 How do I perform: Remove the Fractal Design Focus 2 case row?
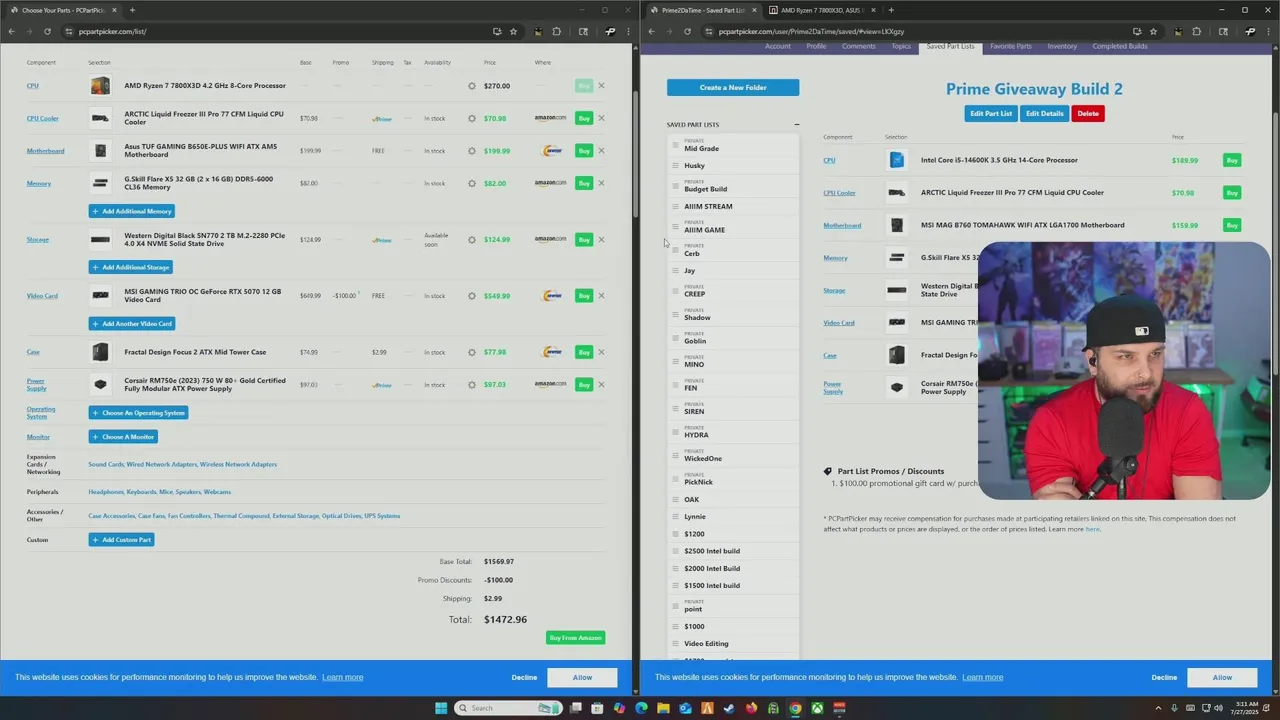coord(601,352)
